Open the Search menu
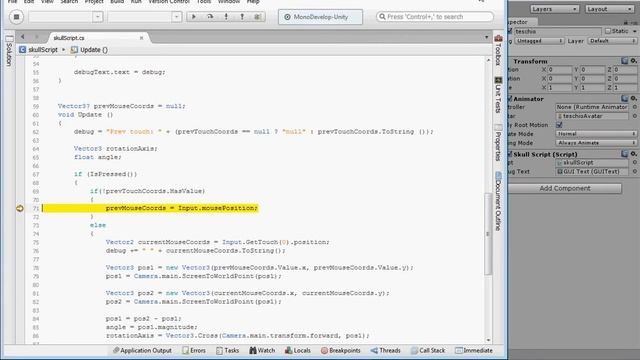This screenshot has height=360, width=640. click(69, 2)
